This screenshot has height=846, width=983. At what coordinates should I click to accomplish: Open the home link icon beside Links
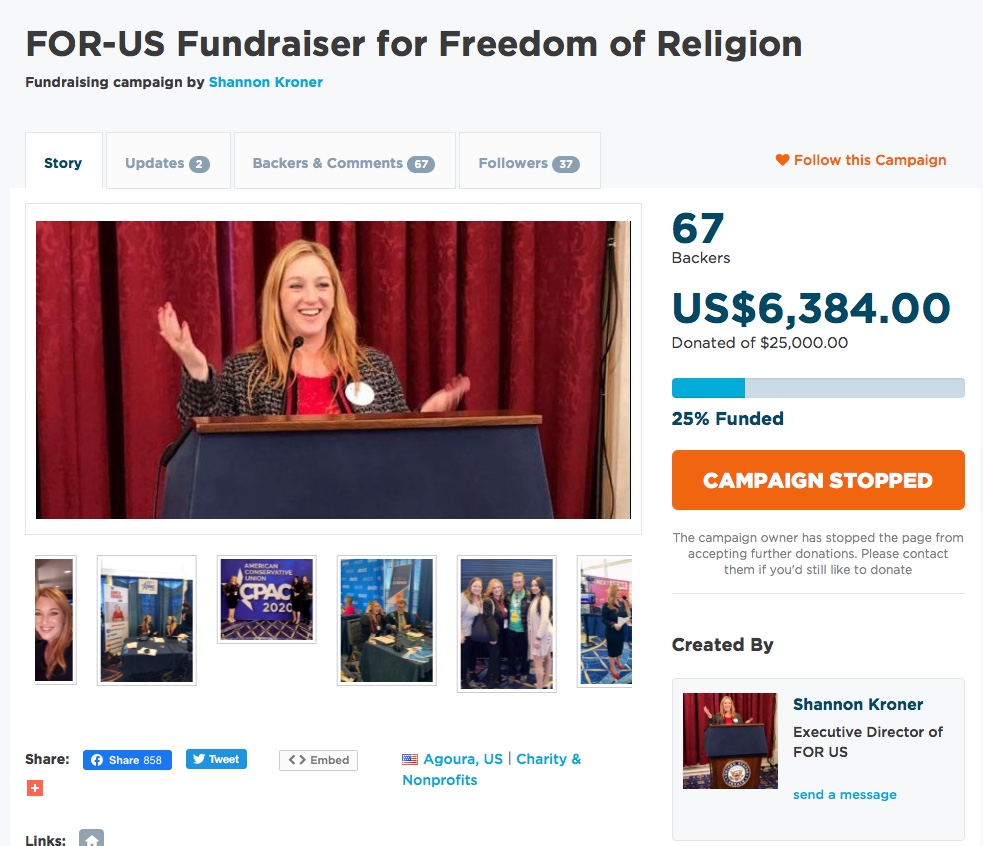[92, 838]
